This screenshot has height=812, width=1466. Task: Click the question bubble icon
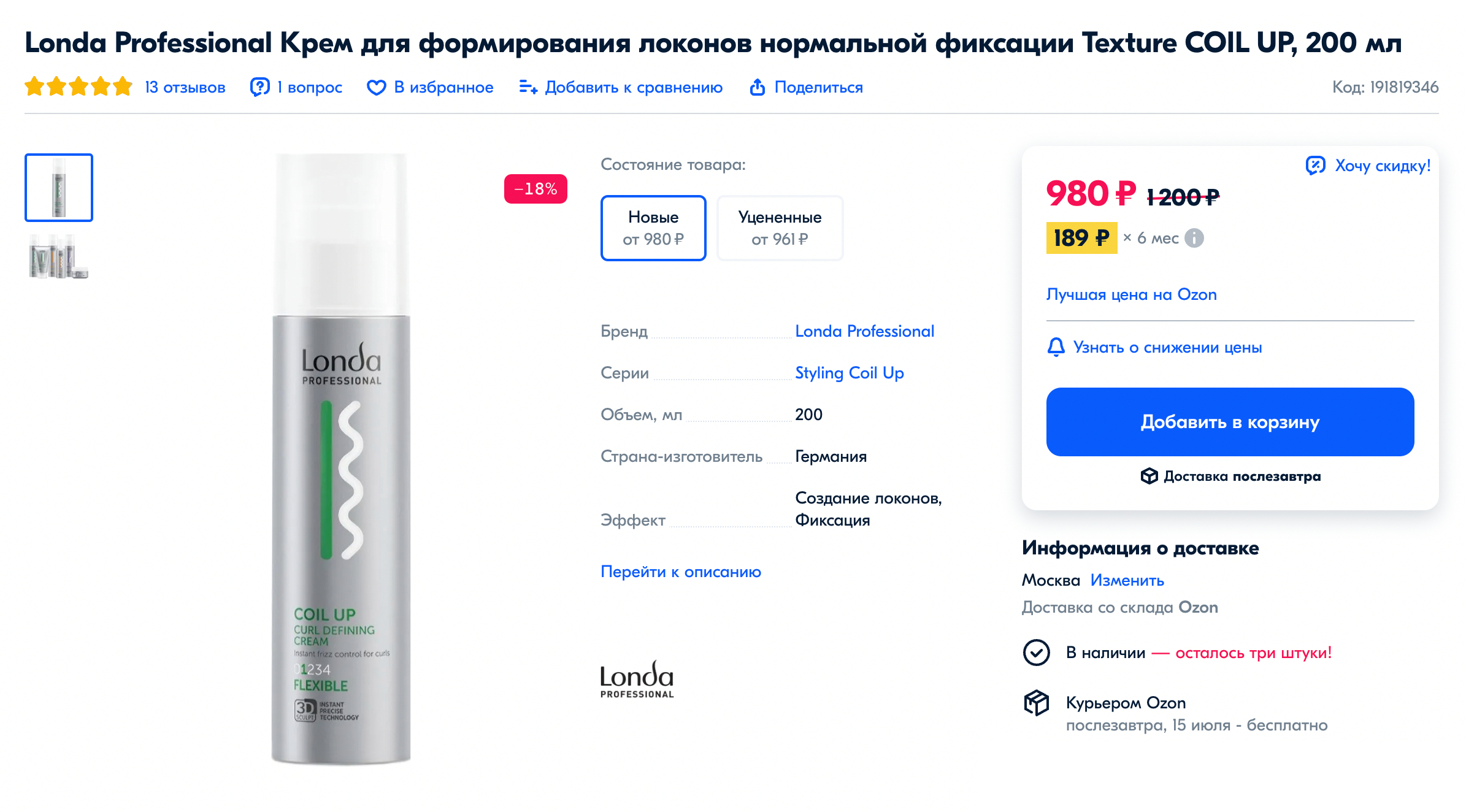pos(259,87)
